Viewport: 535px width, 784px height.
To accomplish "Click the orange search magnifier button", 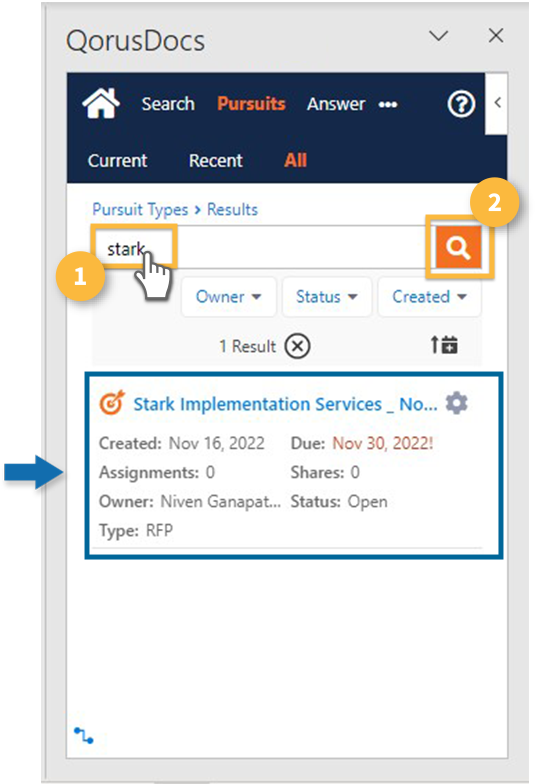I will coord(458,247).
